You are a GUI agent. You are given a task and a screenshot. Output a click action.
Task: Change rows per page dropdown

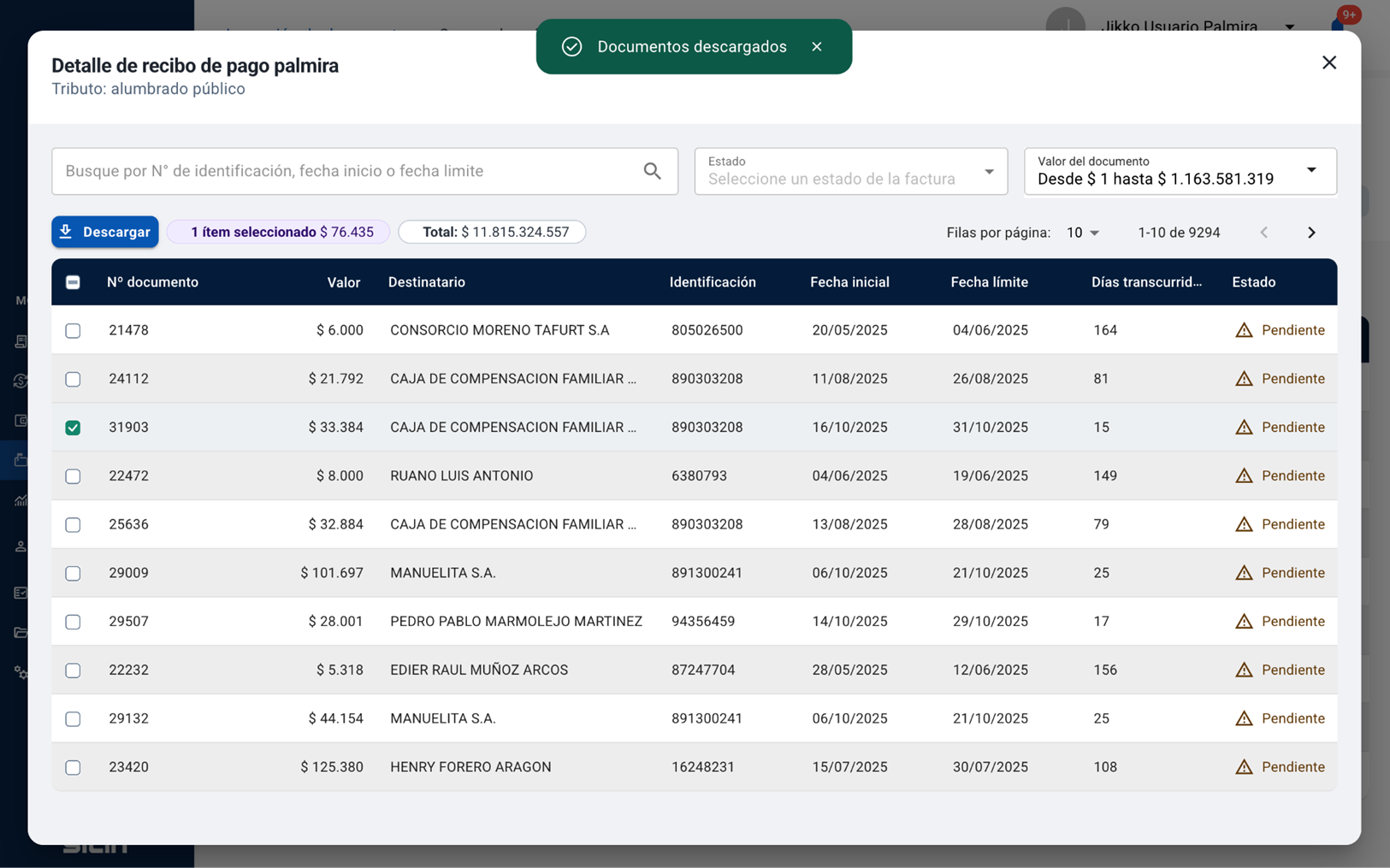(x=1082, y=233)
